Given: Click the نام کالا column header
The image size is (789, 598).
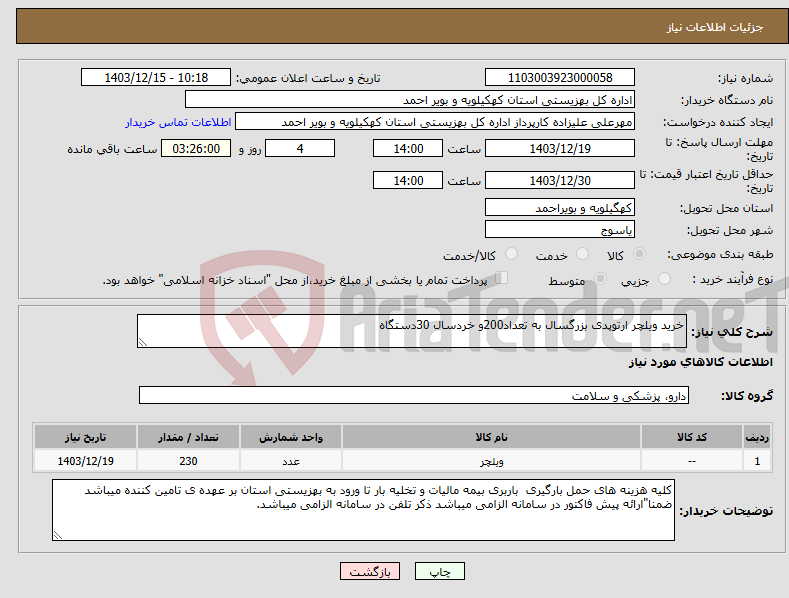Looking at the screenshot, I should 492,437.
